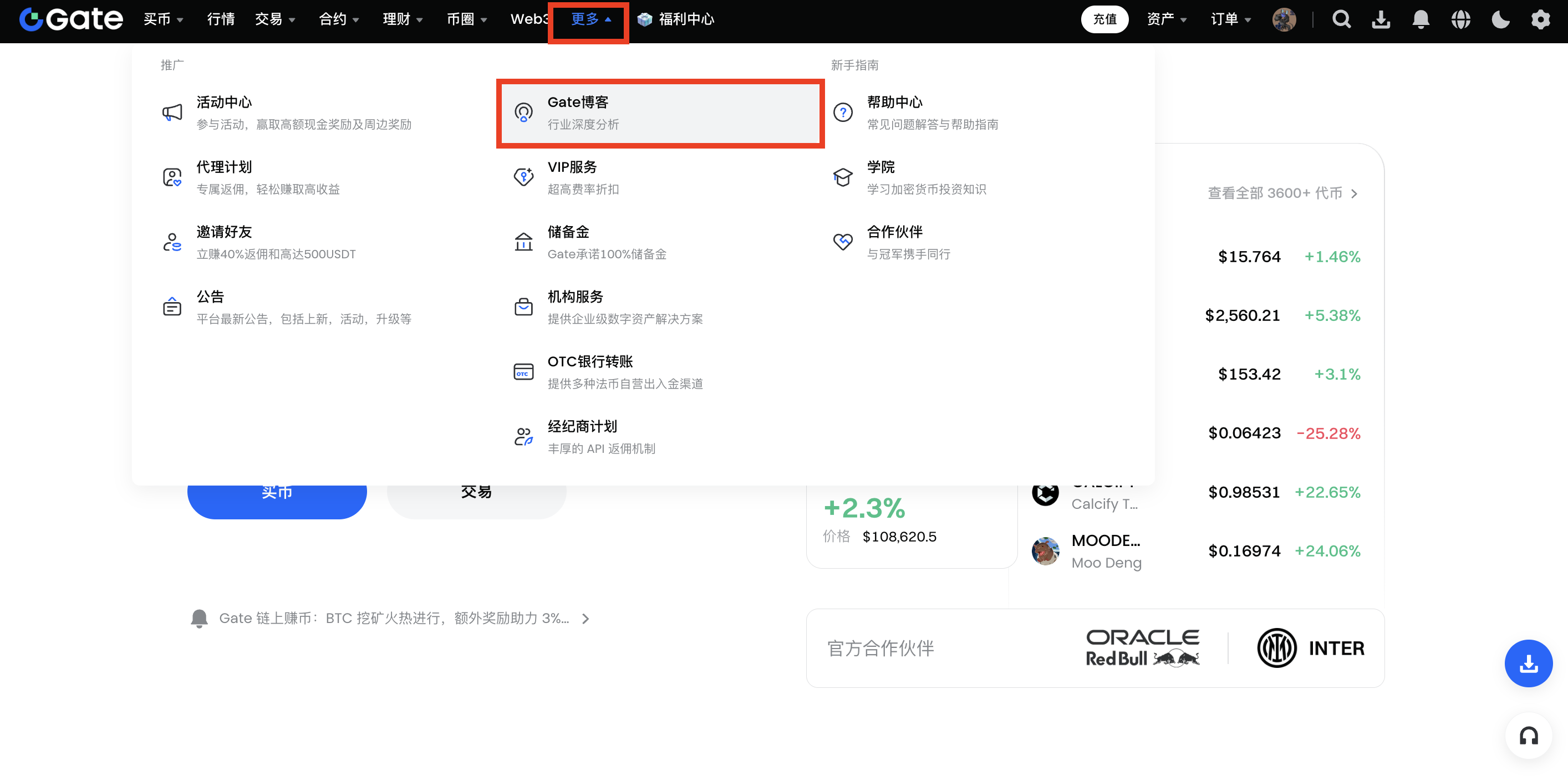Toggle dark mode moon icon
The image size is (1568, 776).
pos(1500,19)
